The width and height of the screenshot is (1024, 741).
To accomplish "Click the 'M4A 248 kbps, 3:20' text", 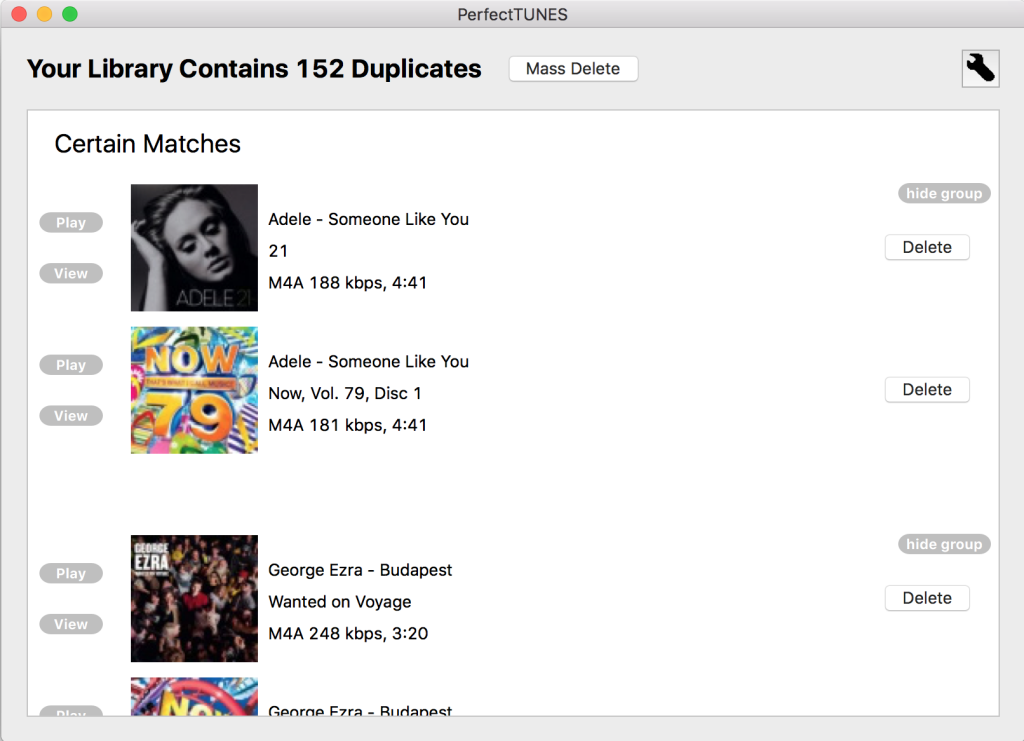I will coord(348,633).
